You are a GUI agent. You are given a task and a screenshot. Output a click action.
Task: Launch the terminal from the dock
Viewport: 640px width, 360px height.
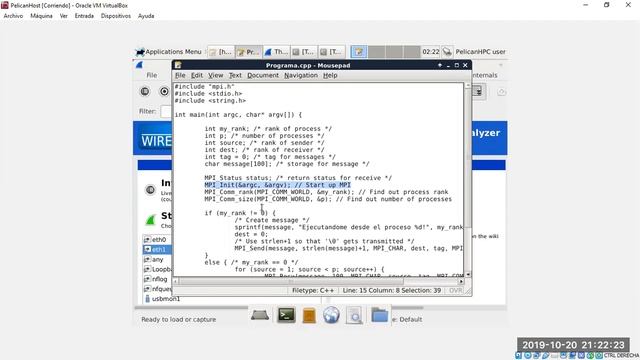coord(286,315)
